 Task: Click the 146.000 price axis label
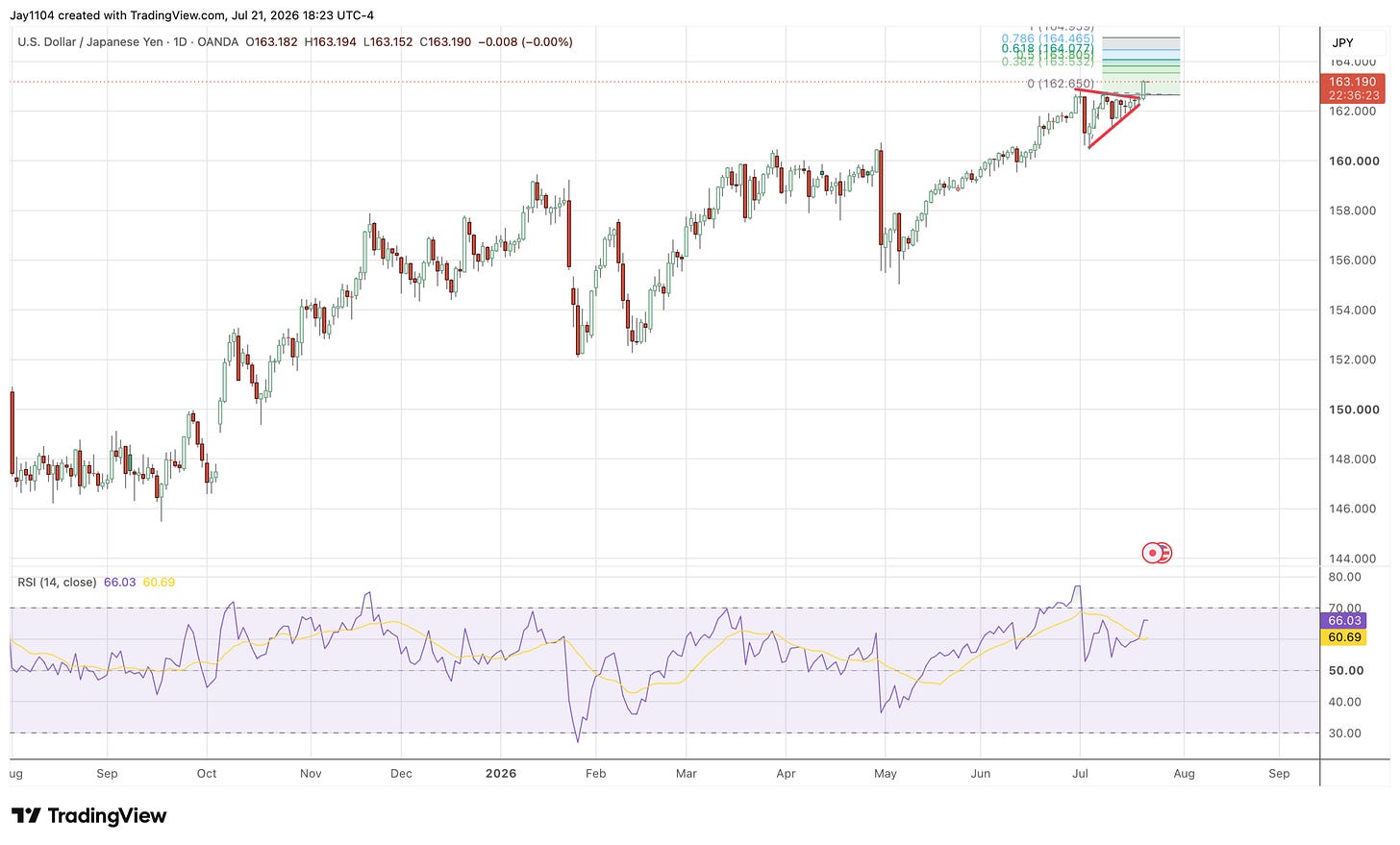click(1353, 509)
